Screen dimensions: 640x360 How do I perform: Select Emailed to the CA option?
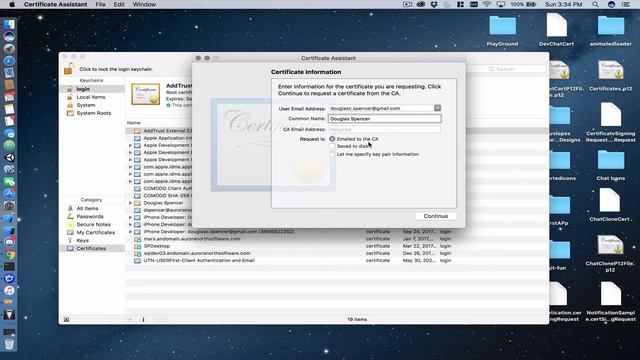(332, 139)
